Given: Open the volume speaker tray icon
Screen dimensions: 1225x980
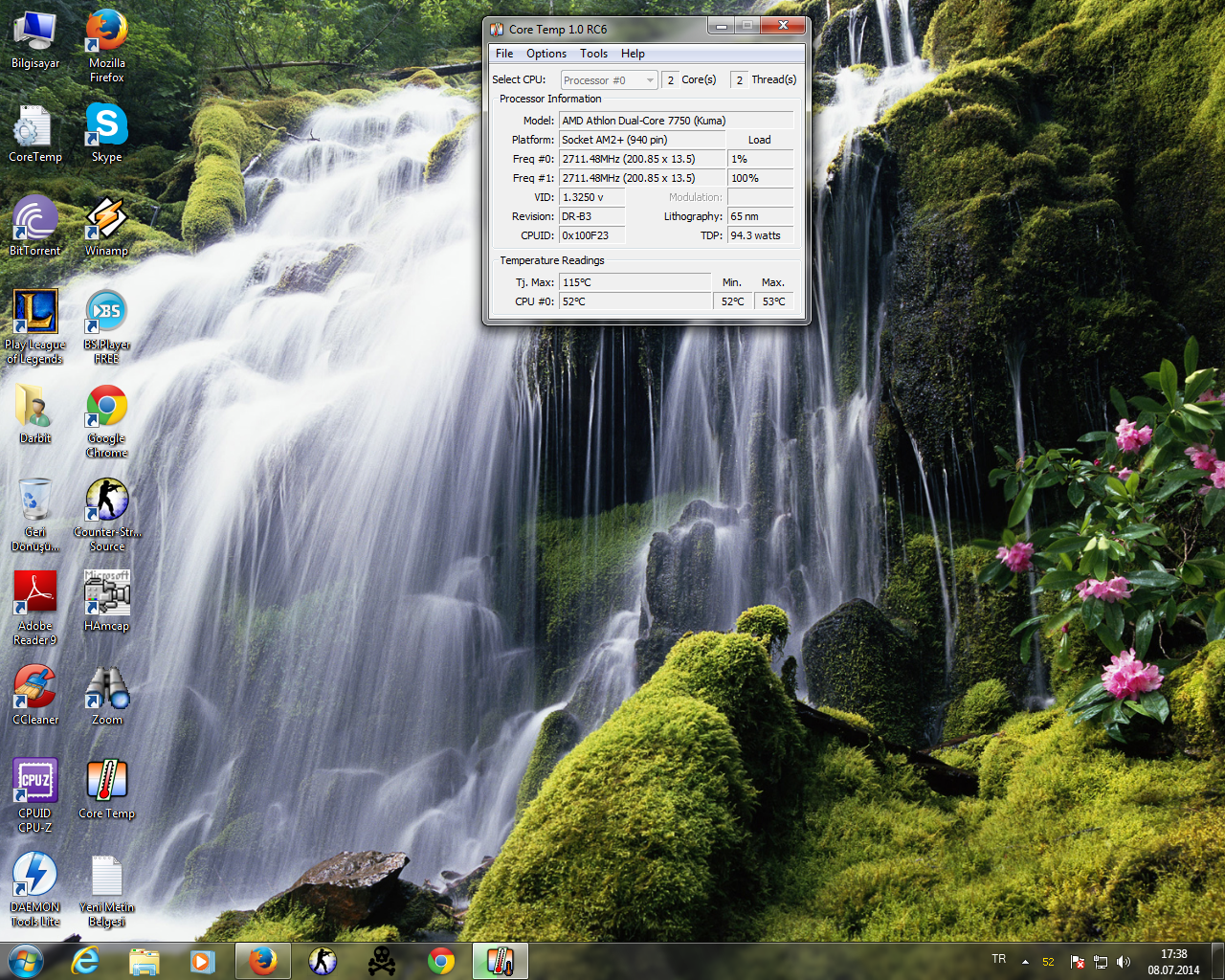Looking at the screenshot, I should (x=1124, y=962).
